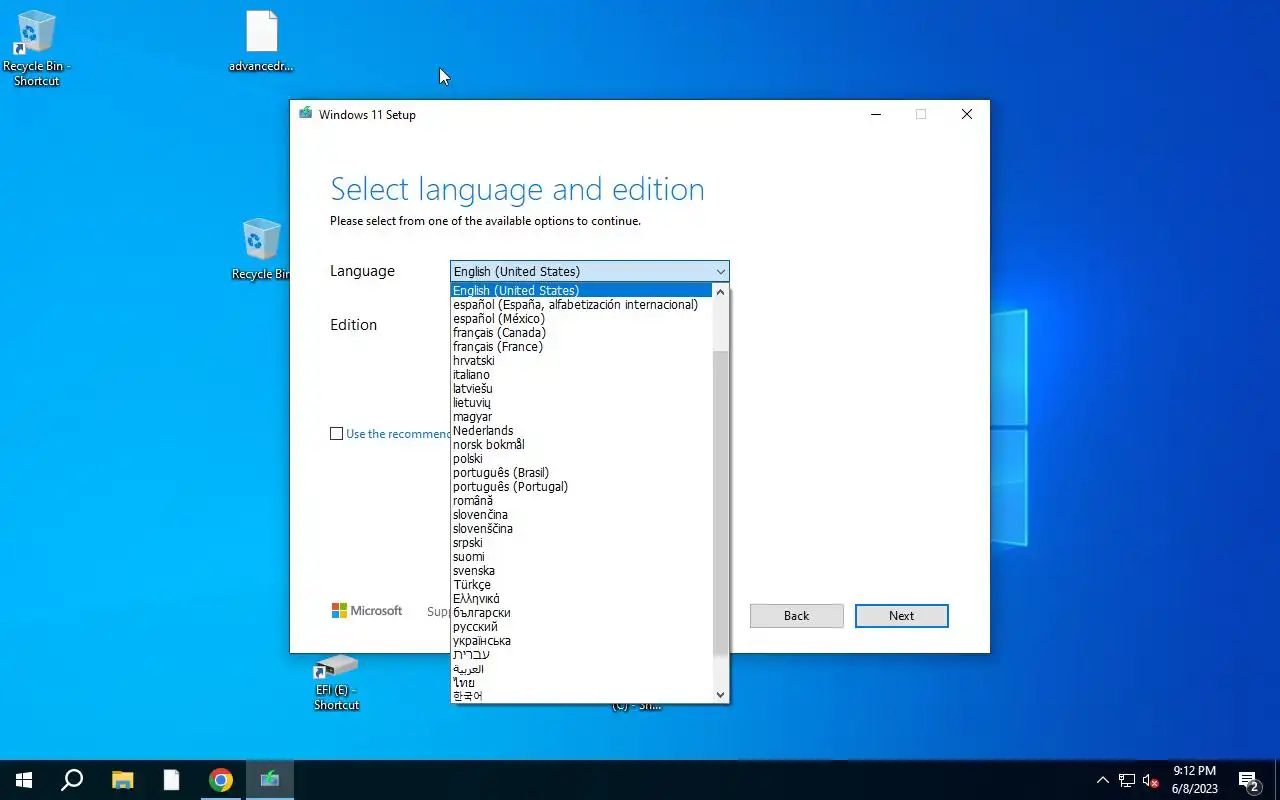Open the Windows Start menu

point(24,780)
